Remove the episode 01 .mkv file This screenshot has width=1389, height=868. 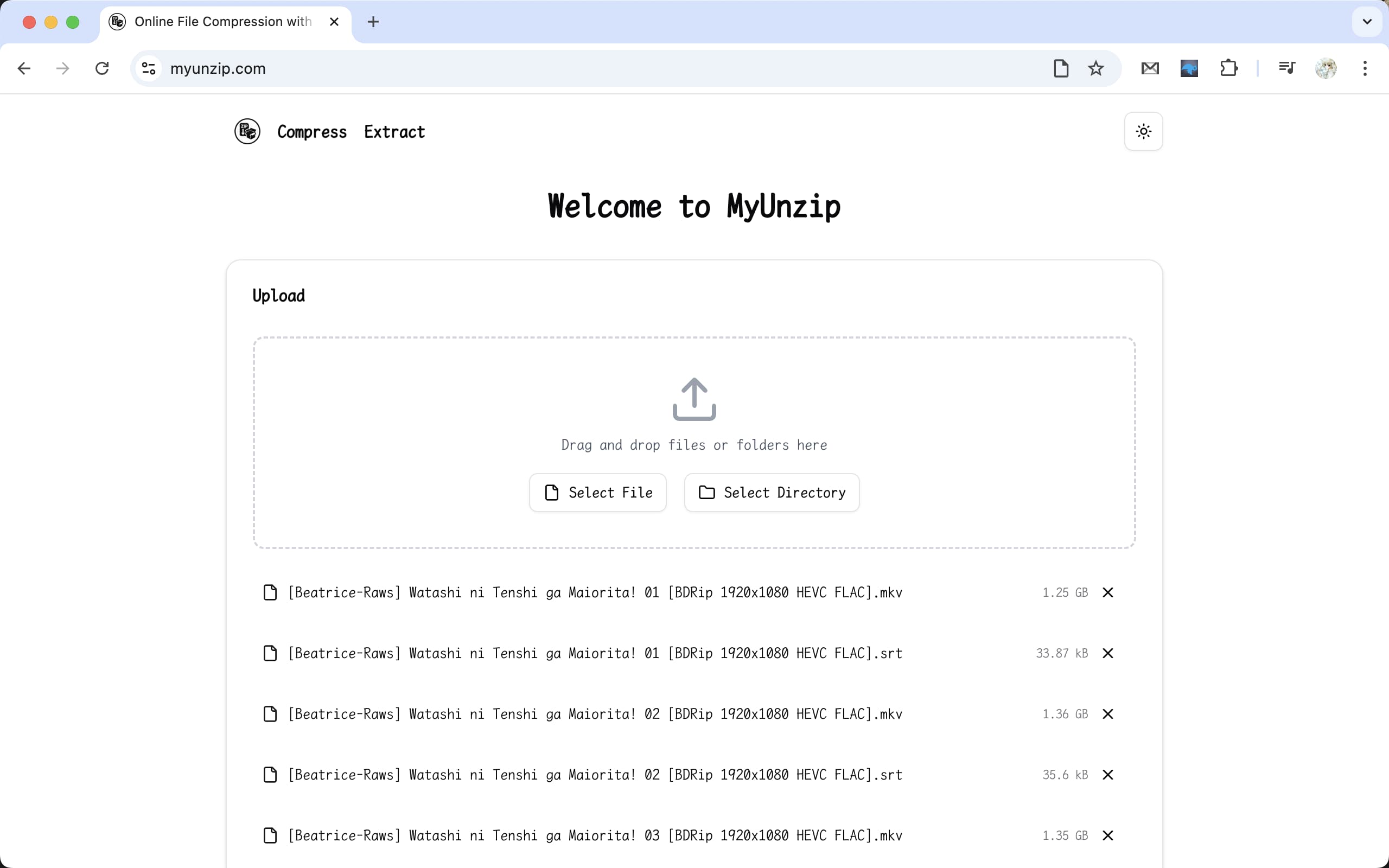point(1108,592)
